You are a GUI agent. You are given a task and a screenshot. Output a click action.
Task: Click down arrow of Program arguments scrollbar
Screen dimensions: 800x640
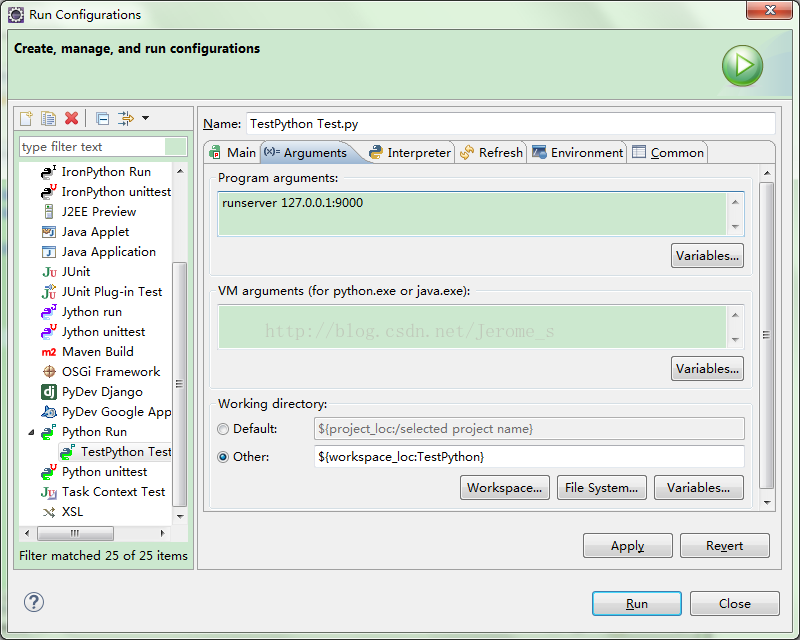[735, 227]
